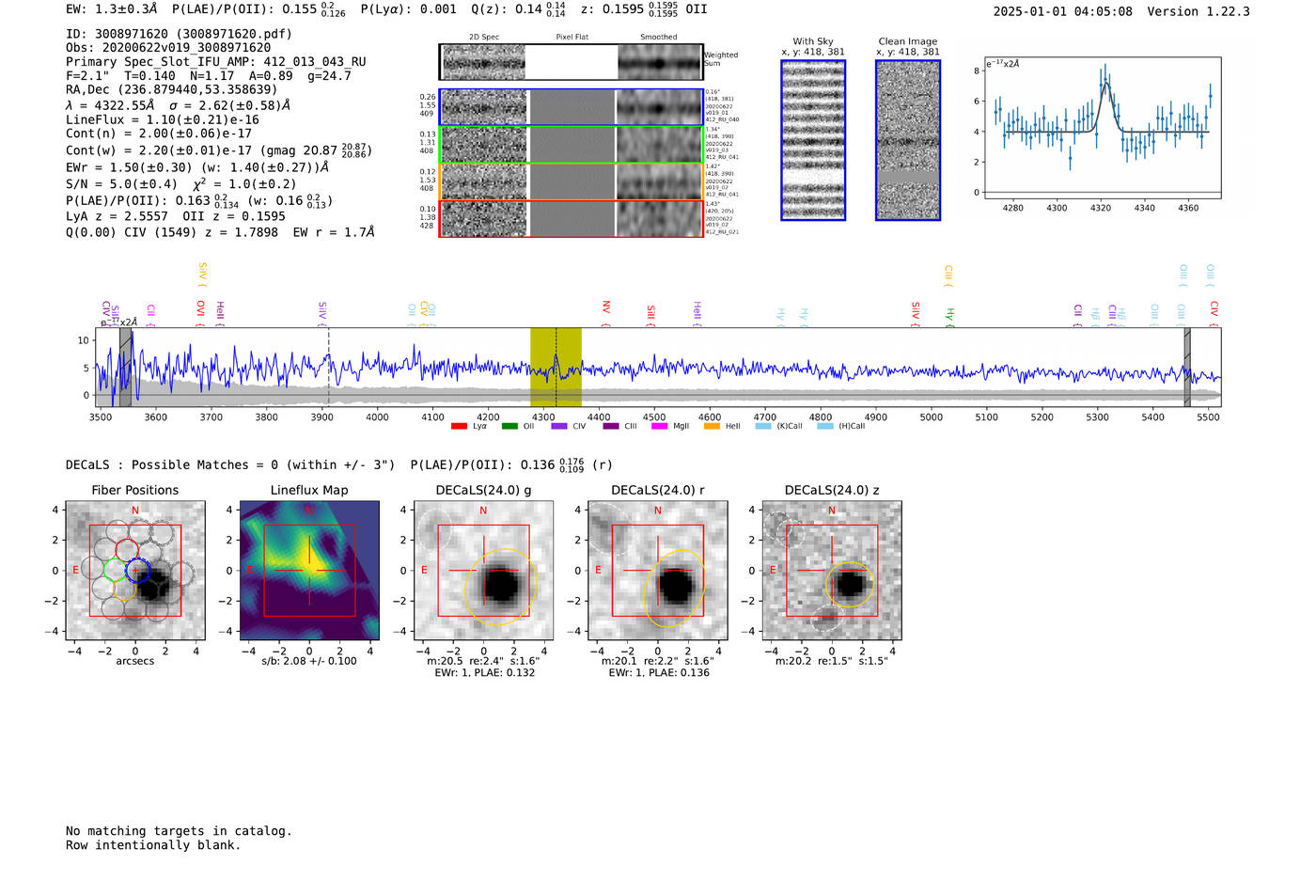1316x896 pixels.
Task: Click the (H)CaII legend swatch
Action: (825, 426)
